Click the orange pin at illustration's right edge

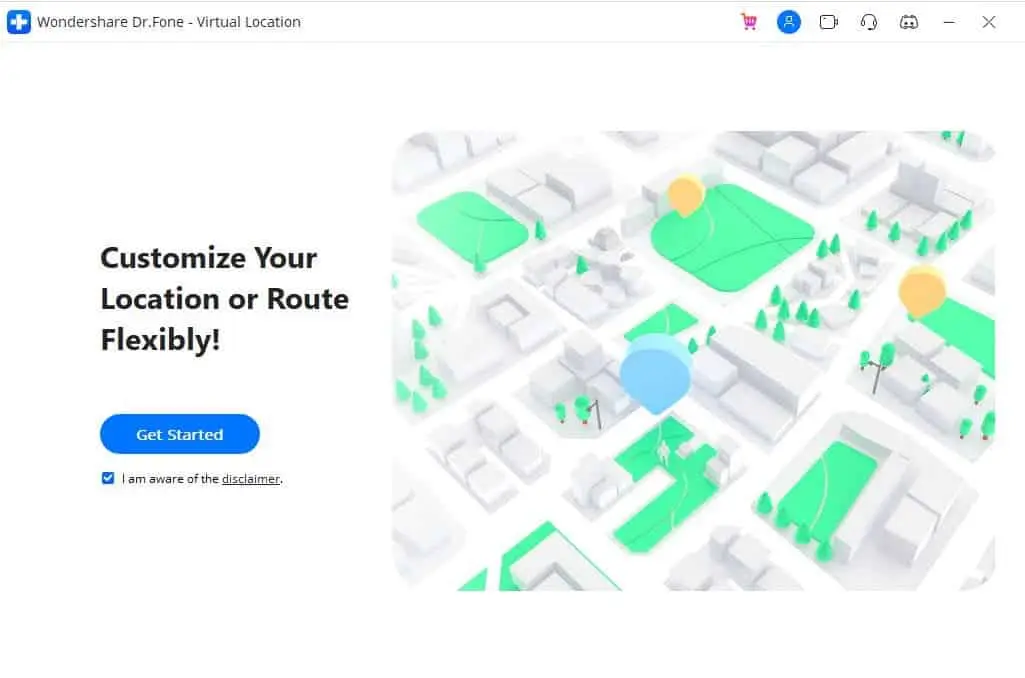tap(922, 290)
